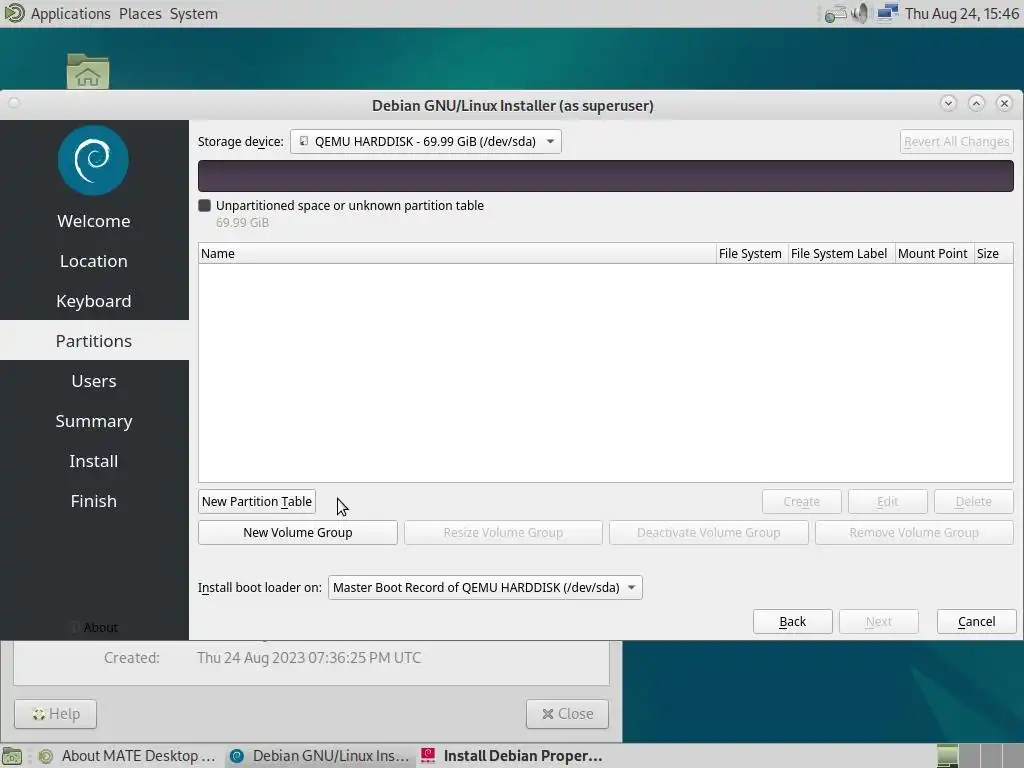Switch to Debian GNU/Linux Installer taskbar item
The height and width of the screenshot is (768, 1024).
[320, 756]
